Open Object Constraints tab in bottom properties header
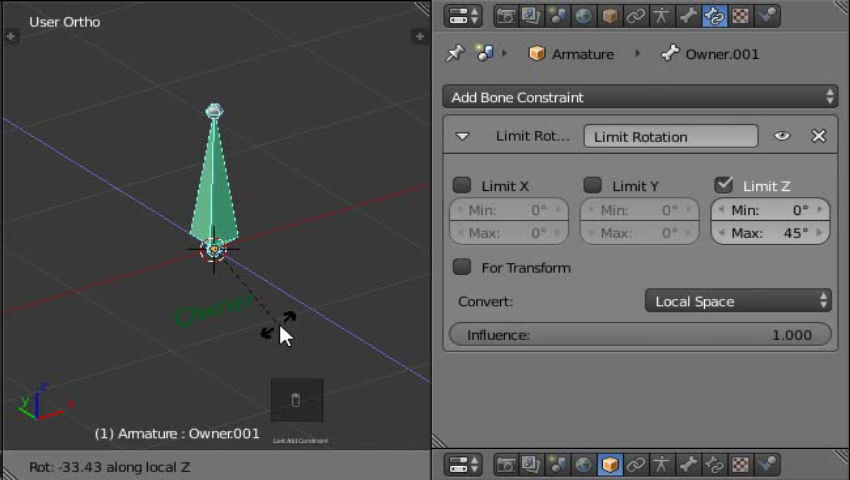The image size is (850, 480). coord(635,465)
